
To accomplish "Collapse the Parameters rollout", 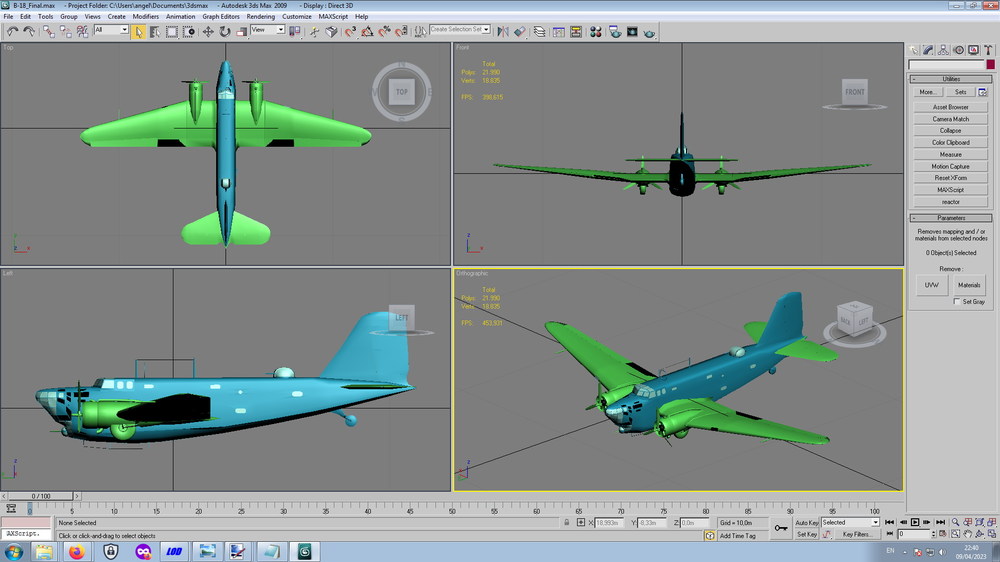I will pos(950,218).
